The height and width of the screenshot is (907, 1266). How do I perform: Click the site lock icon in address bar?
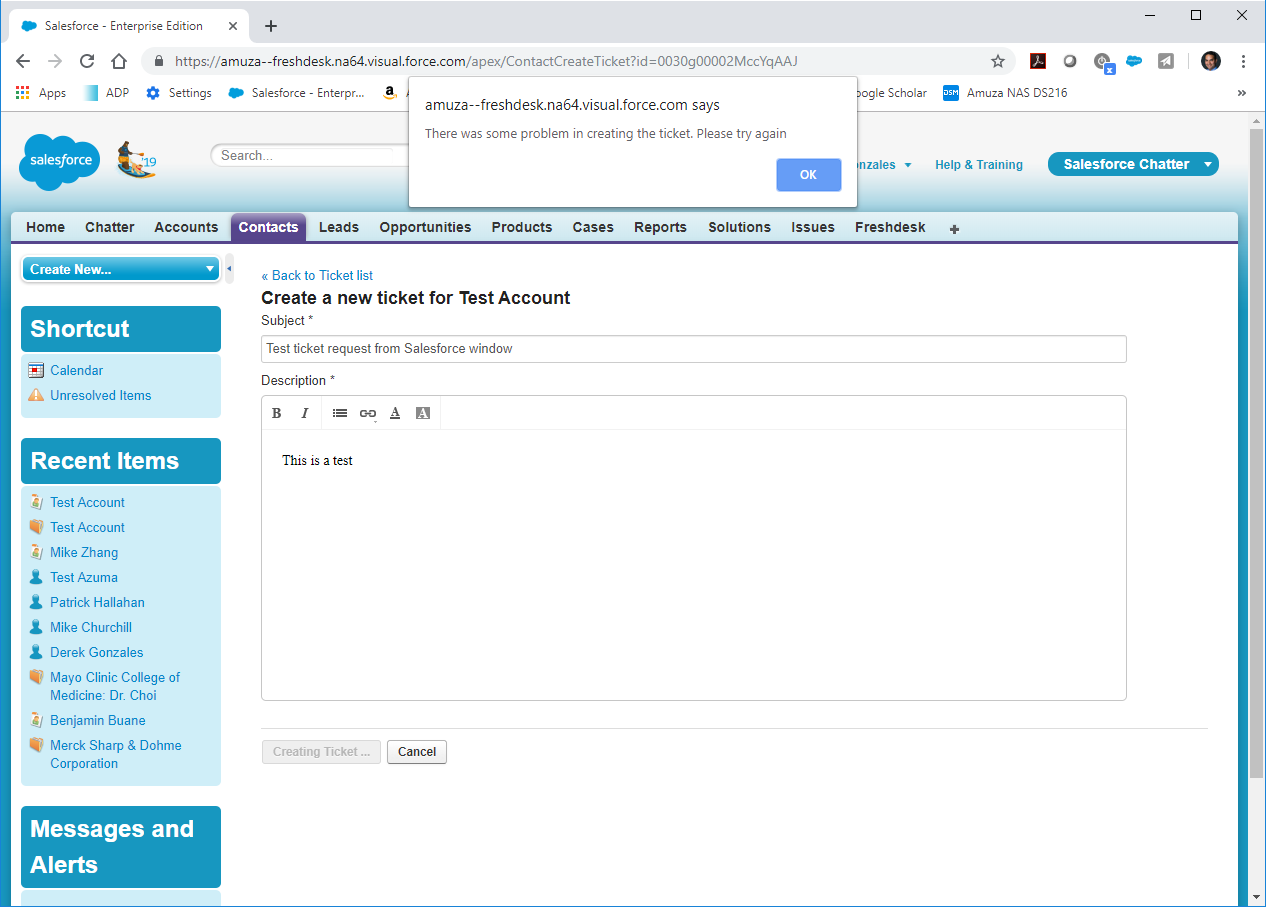[159, 61]
